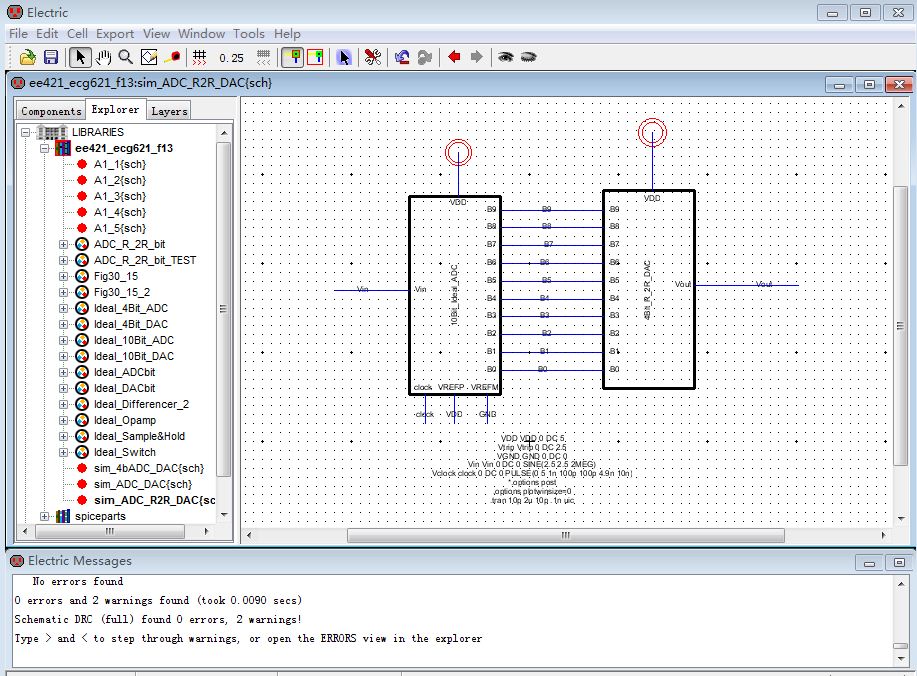Select the Pan hand tool

pyautogui.click(x=104, y=57)
